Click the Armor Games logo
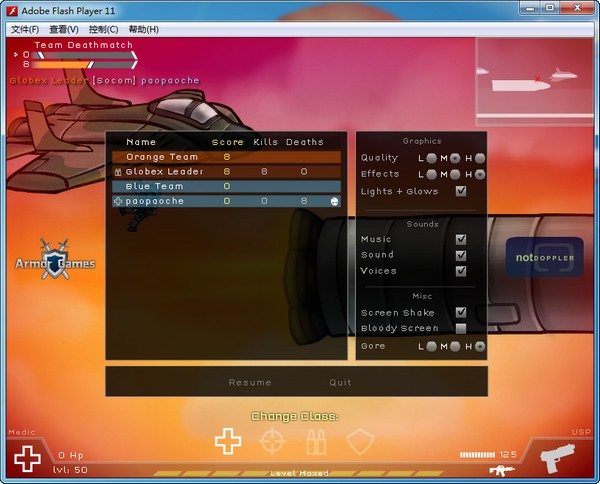600x484 pixels. [55, 258]
